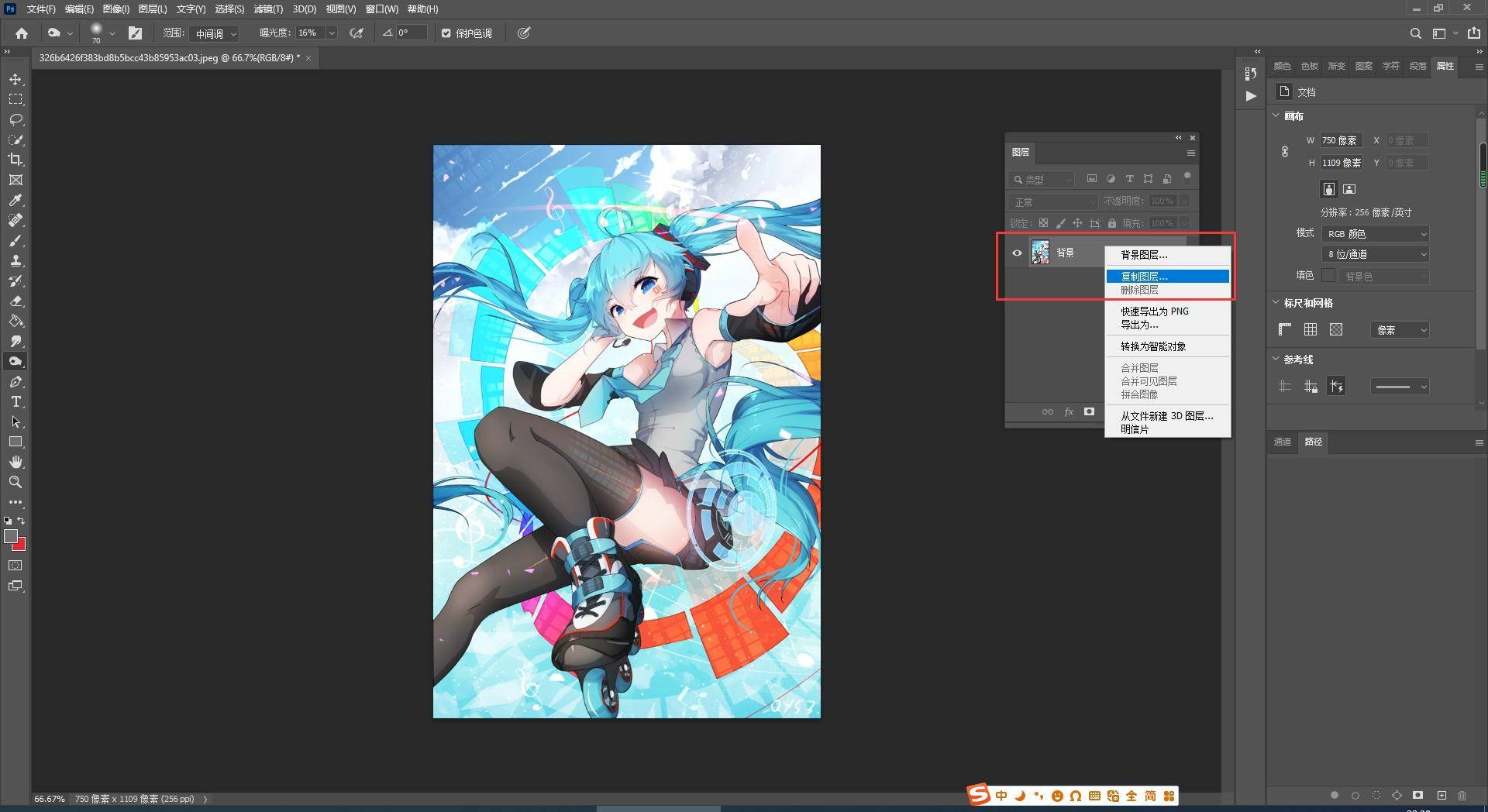Open the 文件(F) menu
Viewport: 1488px width, 812px height.
tap(41, 9)
